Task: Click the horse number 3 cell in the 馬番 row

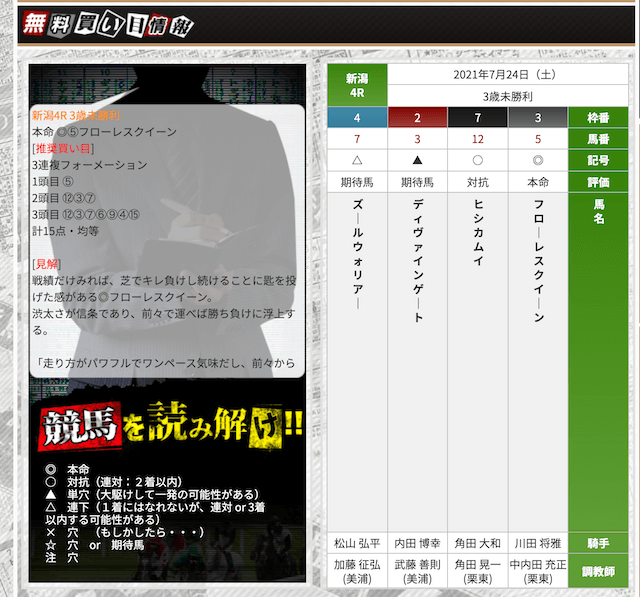Action: point(417,139)
